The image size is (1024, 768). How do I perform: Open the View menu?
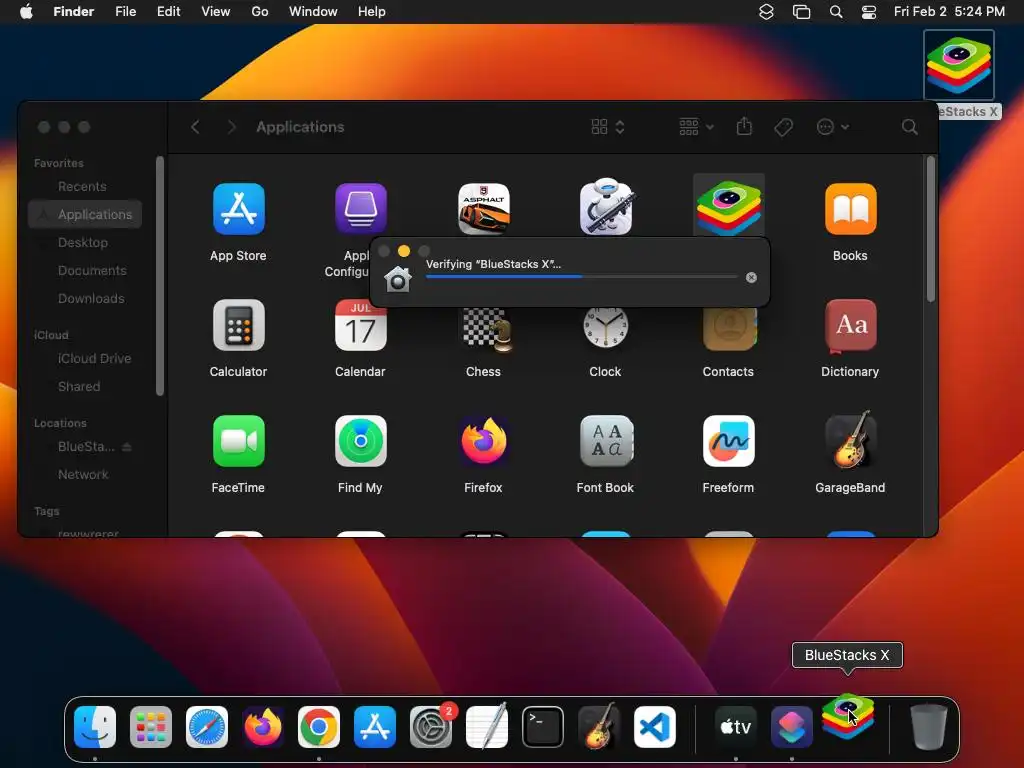[216, 12]
